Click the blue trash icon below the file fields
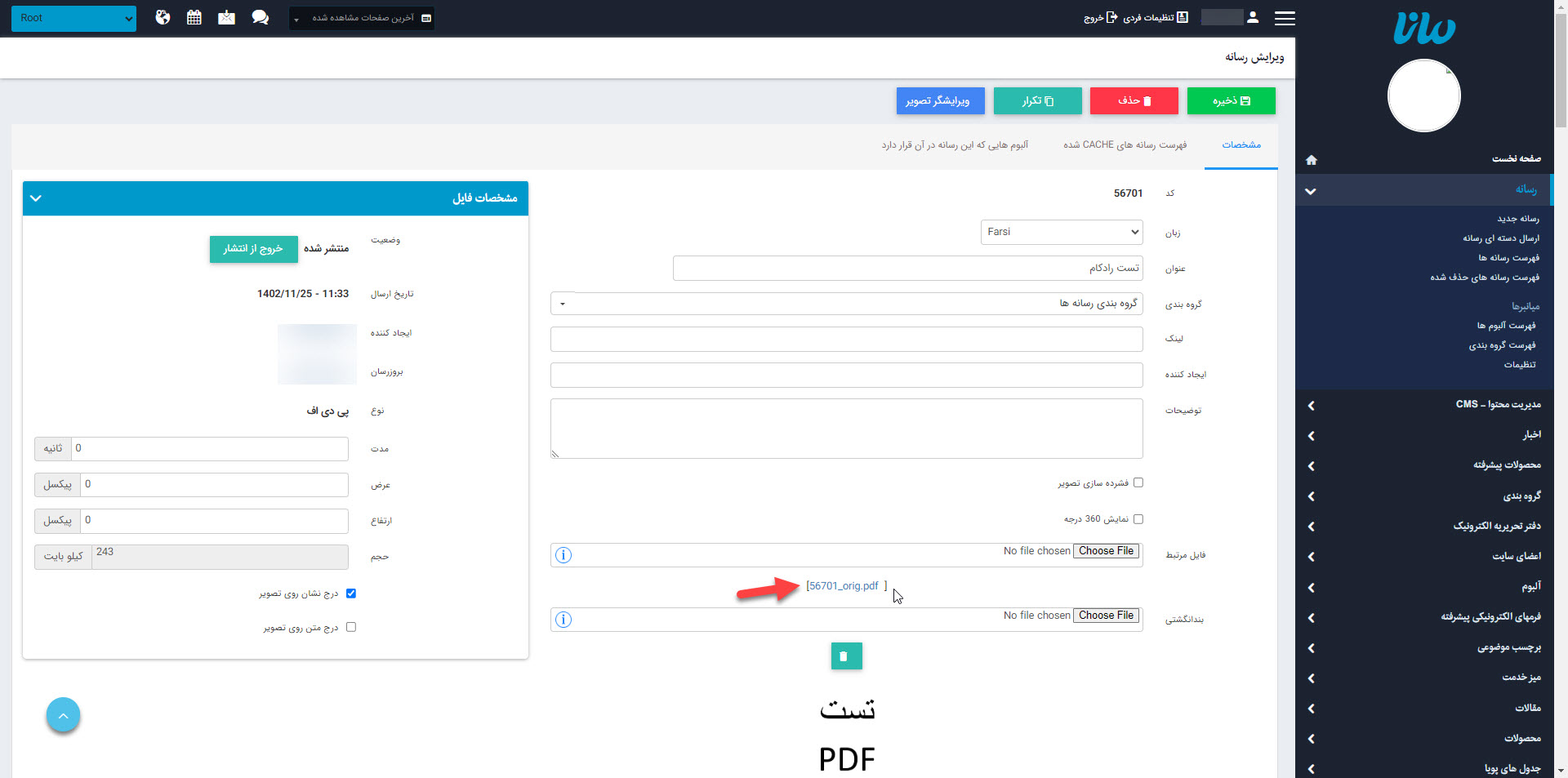1568x778 pixels. [845, 656]
